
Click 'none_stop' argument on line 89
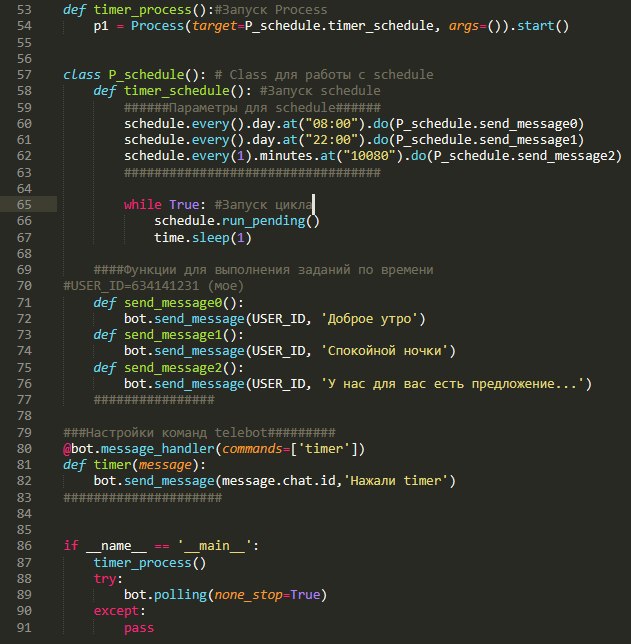(248, 595)
